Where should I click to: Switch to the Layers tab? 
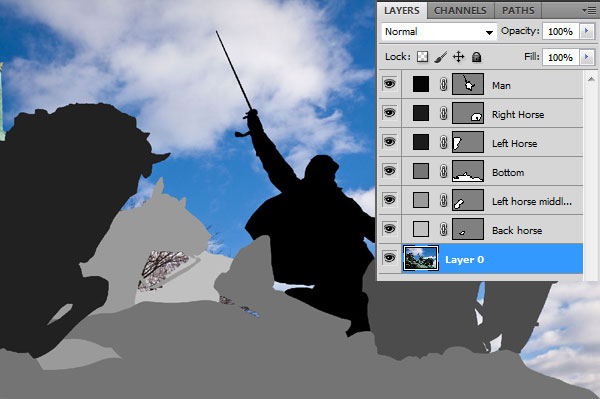(x=402, y=11)
